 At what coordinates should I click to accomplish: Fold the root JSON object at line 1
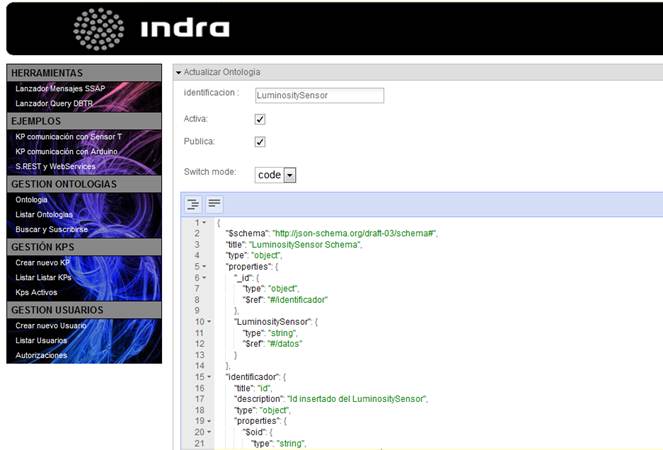(204, 222)
